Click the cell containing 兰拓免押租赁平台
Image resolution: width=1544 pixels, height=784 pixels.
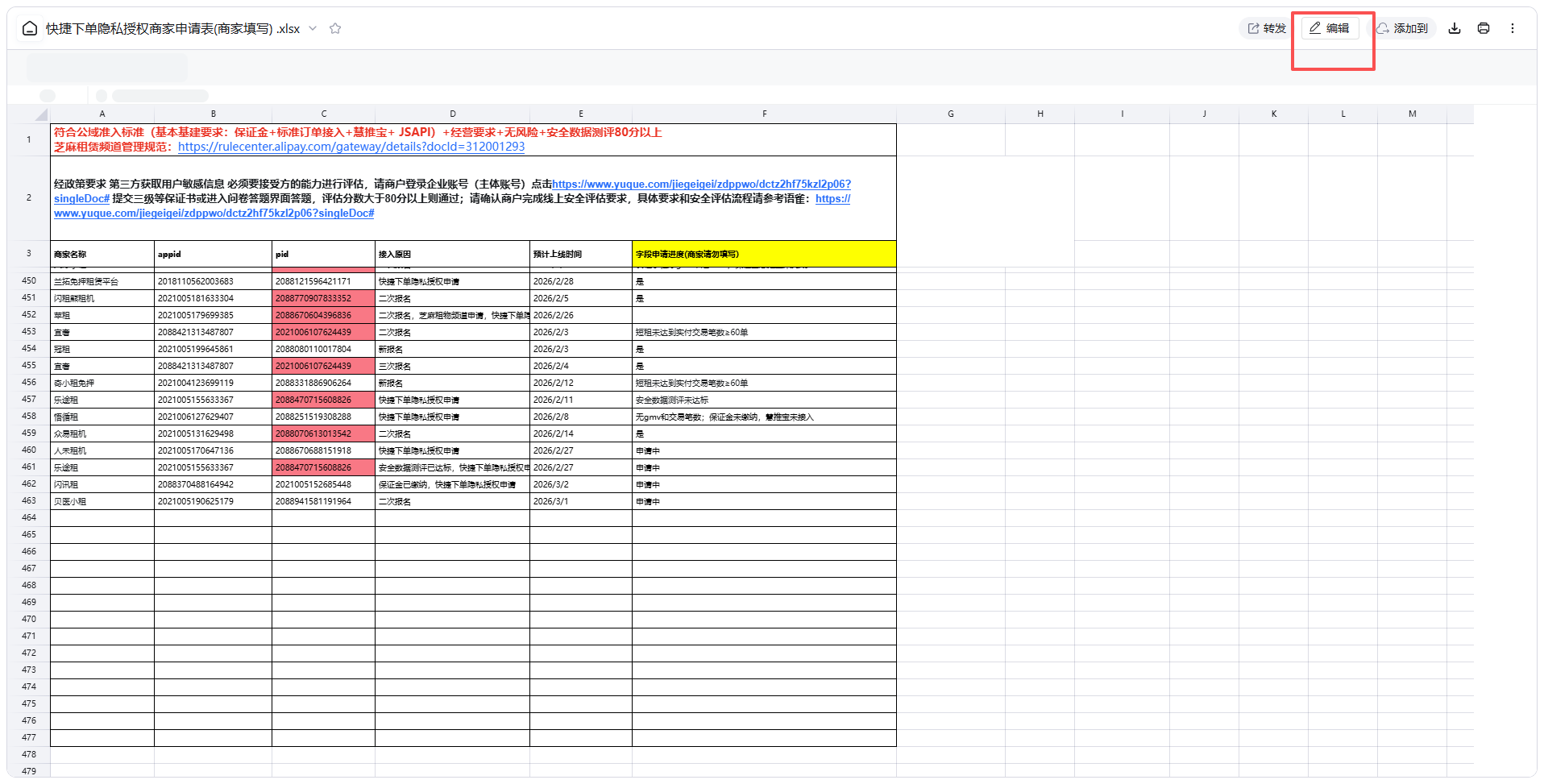[x=102, y=281]
